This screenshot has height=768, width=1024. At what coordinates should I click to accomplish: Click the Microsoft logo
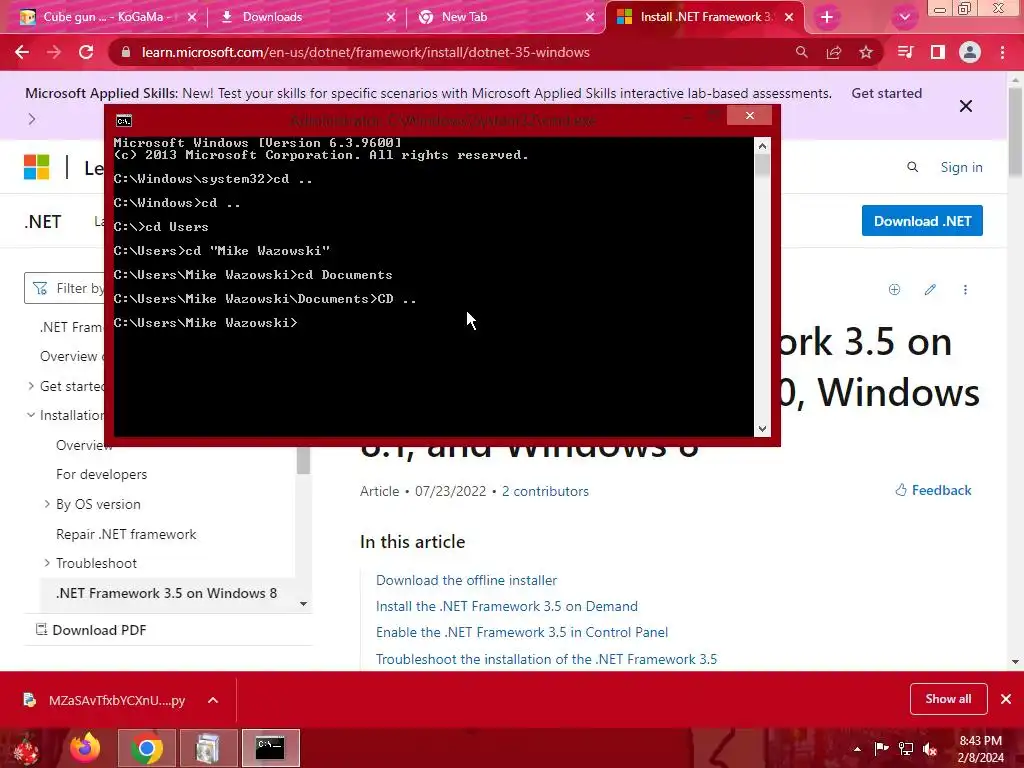[x=37, y=167]
